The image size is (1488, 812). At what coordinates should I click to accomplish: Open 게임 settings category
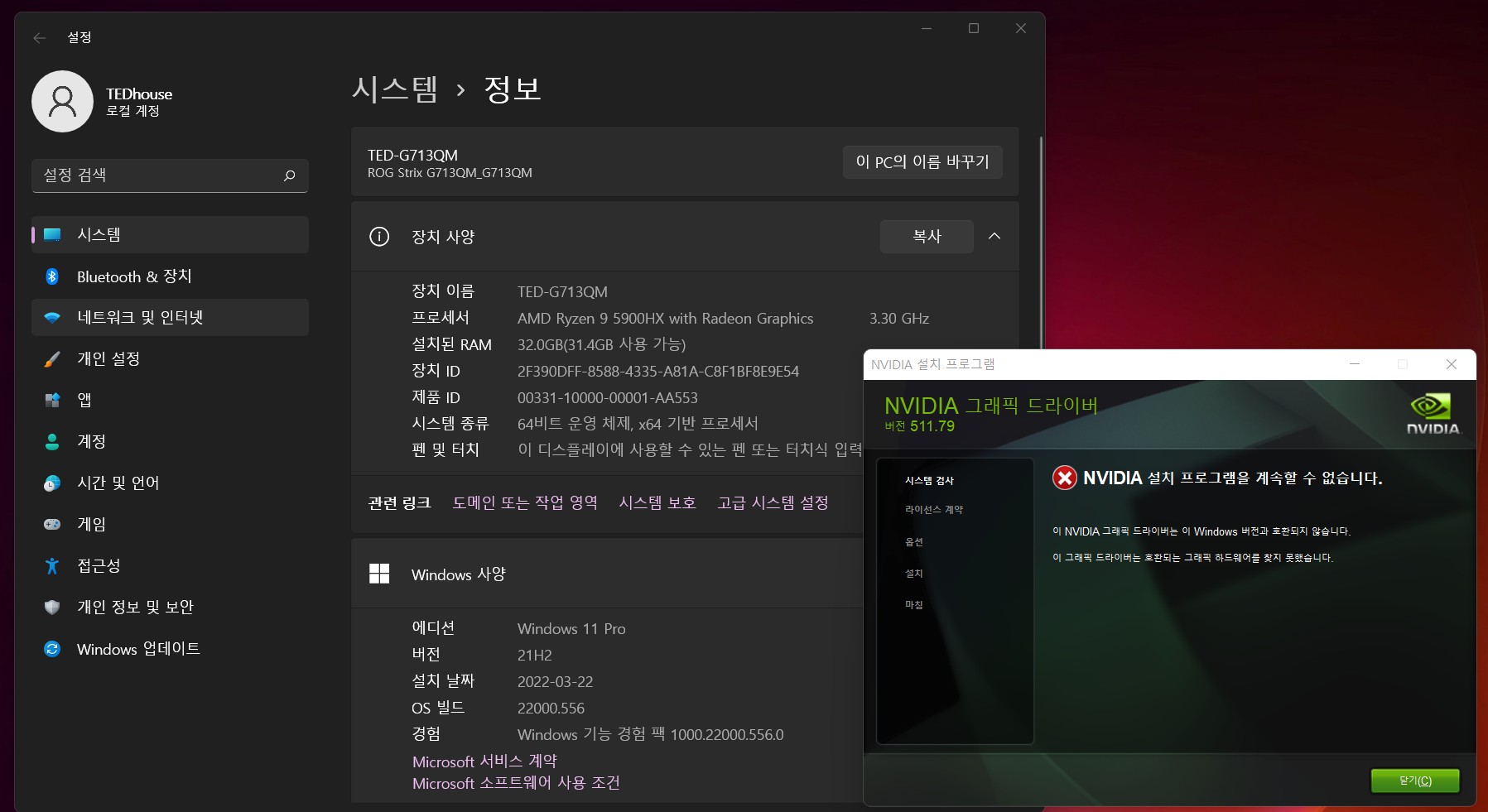[x=170, y=525]
